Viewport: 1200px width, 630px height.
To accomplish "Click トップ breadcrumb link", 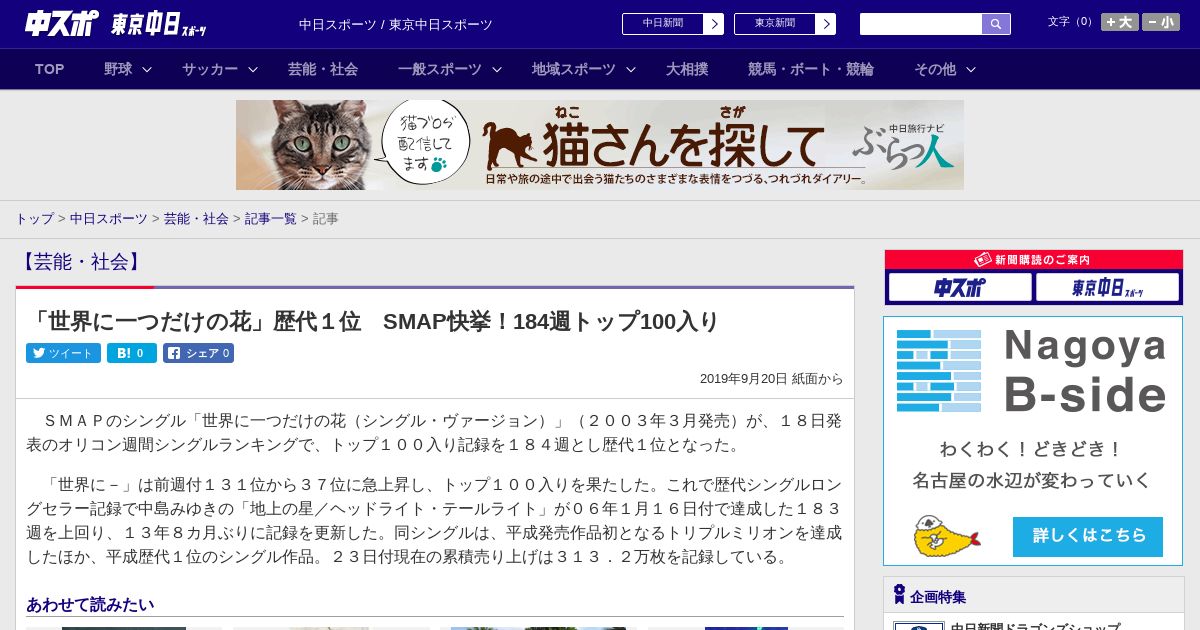I will pyautogui.click(x=34, y=218).
